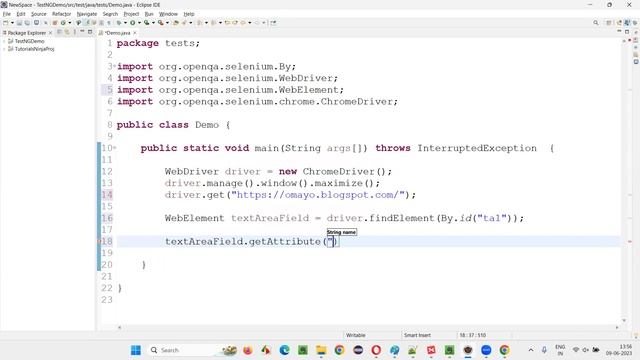This screenshot has width=640, height=360.
Task: Click the cursor position 18:37:510 status
Action: (x=472, y=335)
